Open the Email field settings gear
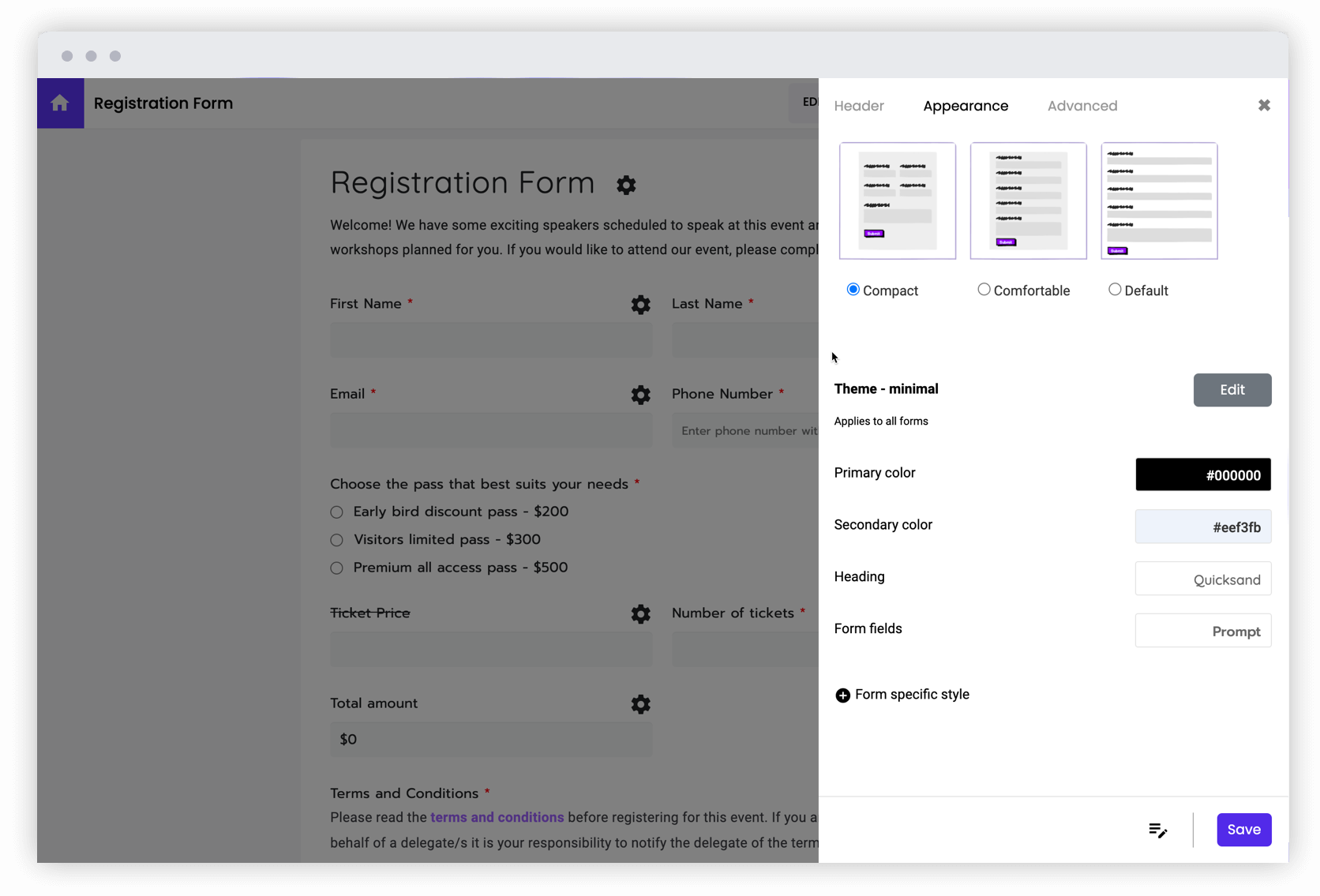Viewport: 1320px width, 896px height. [640, 395]
